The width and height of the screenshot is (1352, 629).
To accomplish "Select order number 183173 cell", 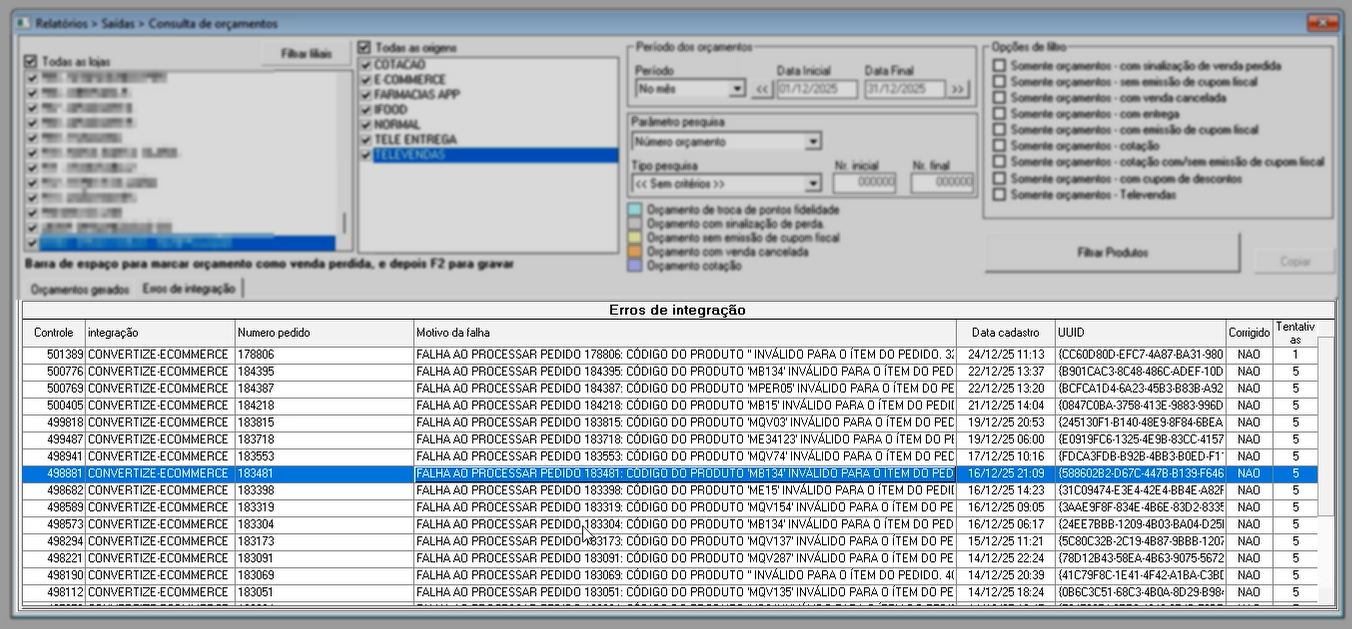I will coord(324,541).
